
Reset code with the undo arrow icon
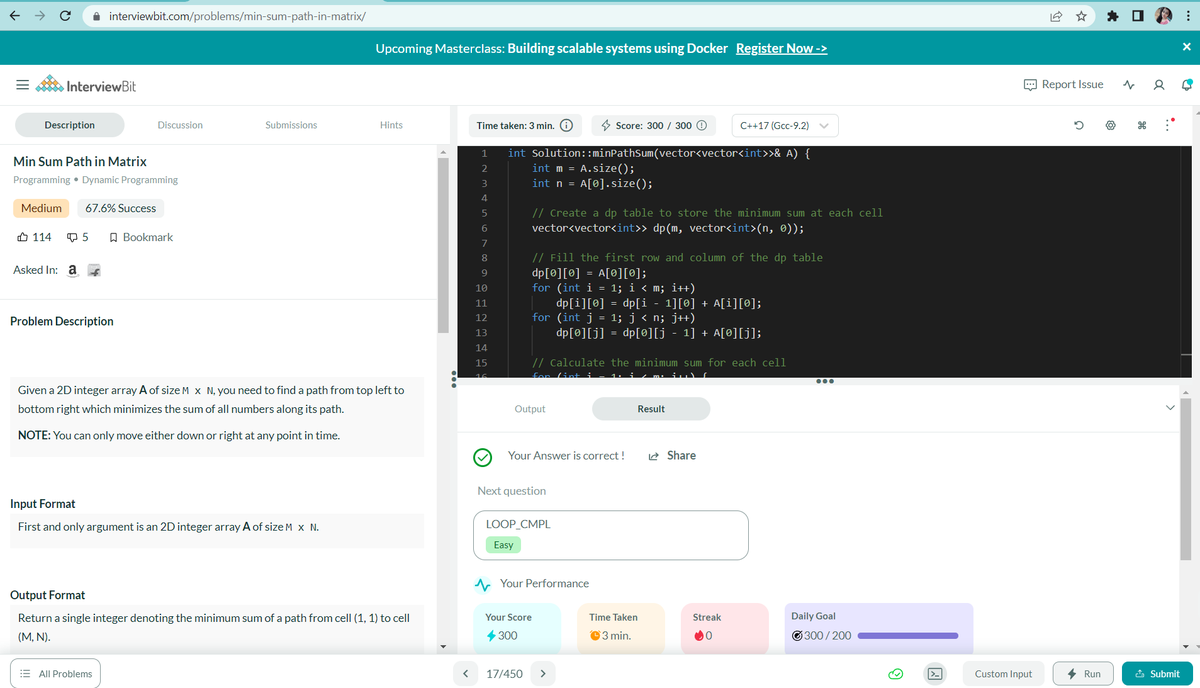click(1079, 126)
